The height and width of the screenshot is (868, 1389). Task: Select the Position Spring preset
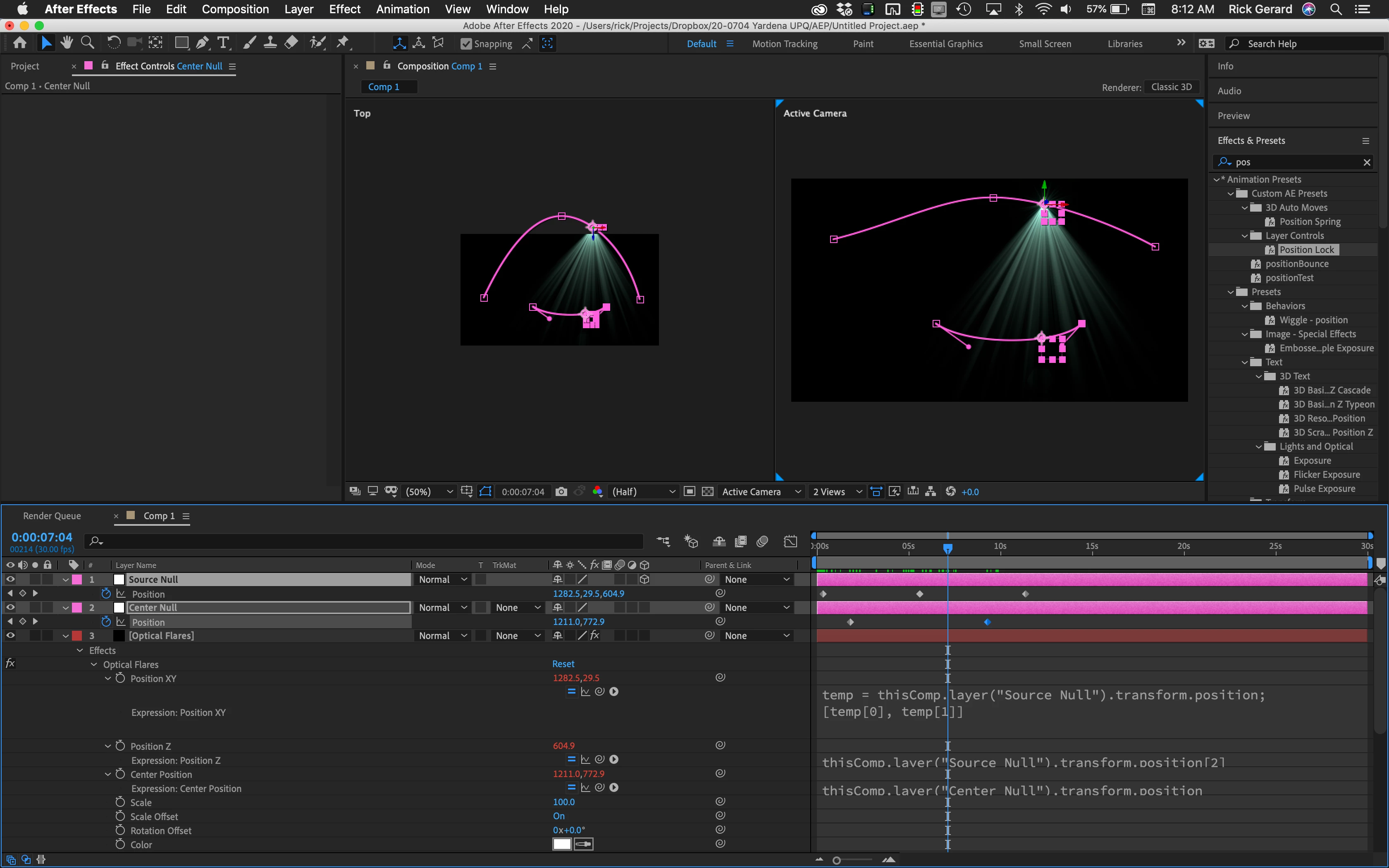click(x=1310, y=222)
